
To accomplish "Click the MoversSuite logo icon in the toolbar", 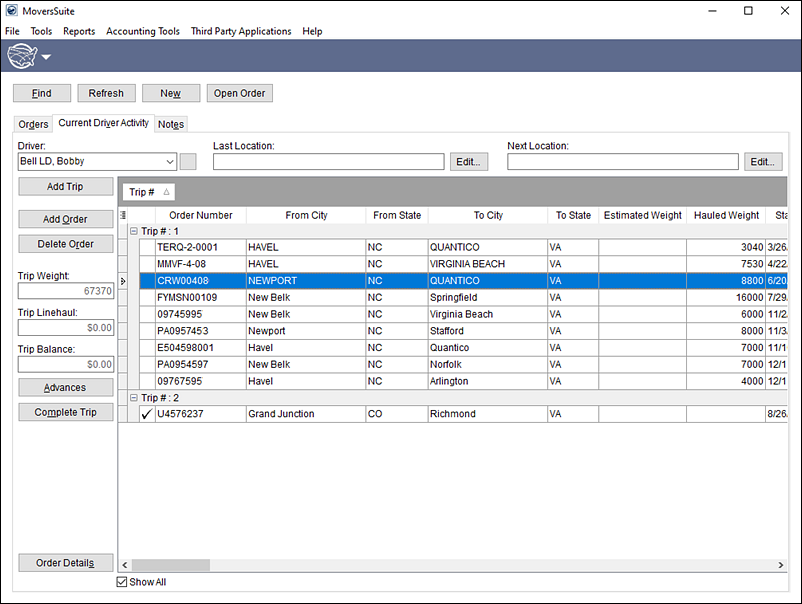I will point(22,55).
